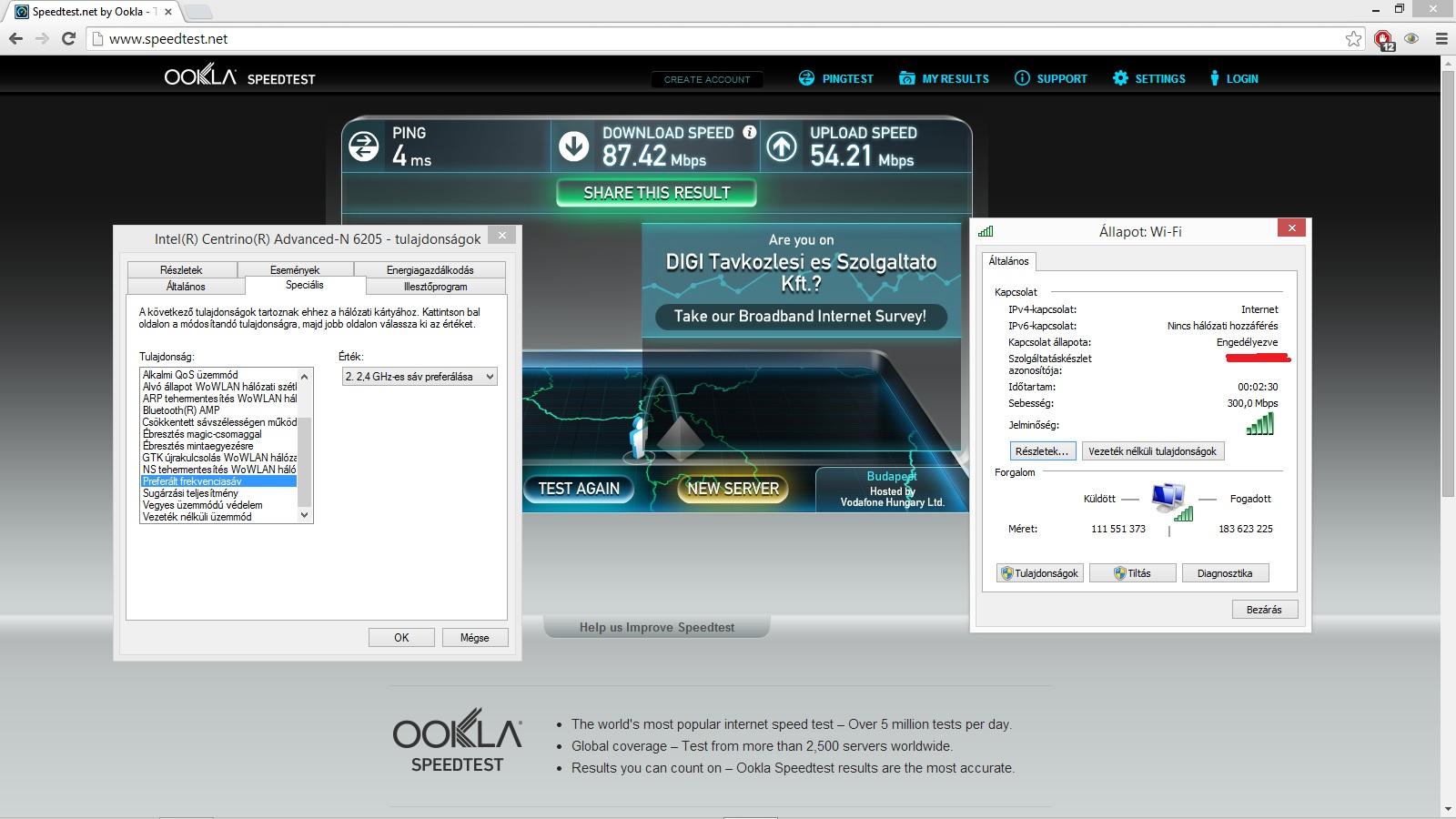The height and width of the screenshot is (819, 1456).
Task: Reload the speedtest.net page
Action: click(x=68, y=38)
